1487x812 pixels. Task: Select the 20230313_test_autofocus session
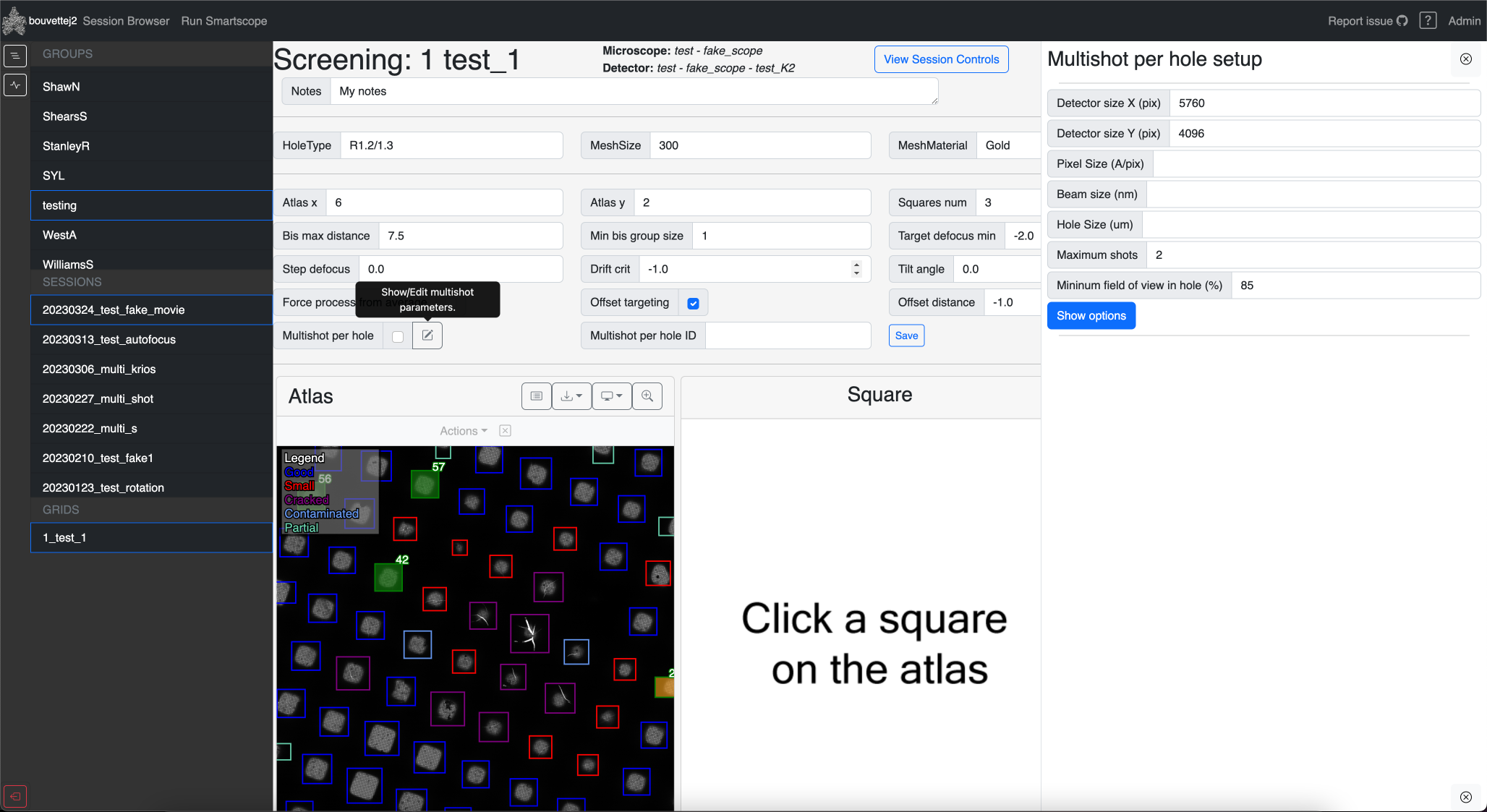[x=109, y=340]
